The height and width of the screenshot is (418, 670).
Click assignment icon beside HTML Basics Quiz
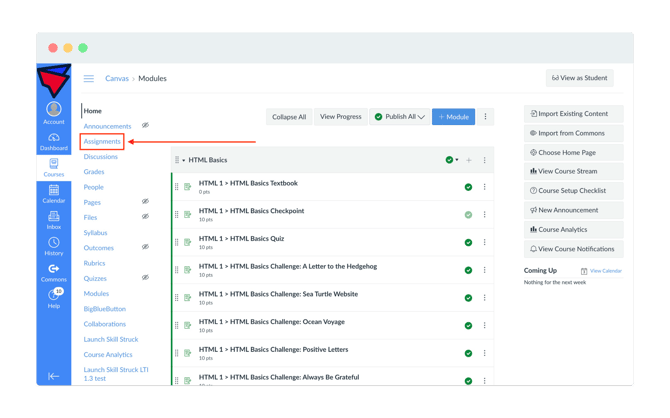(x=188, y=242)
